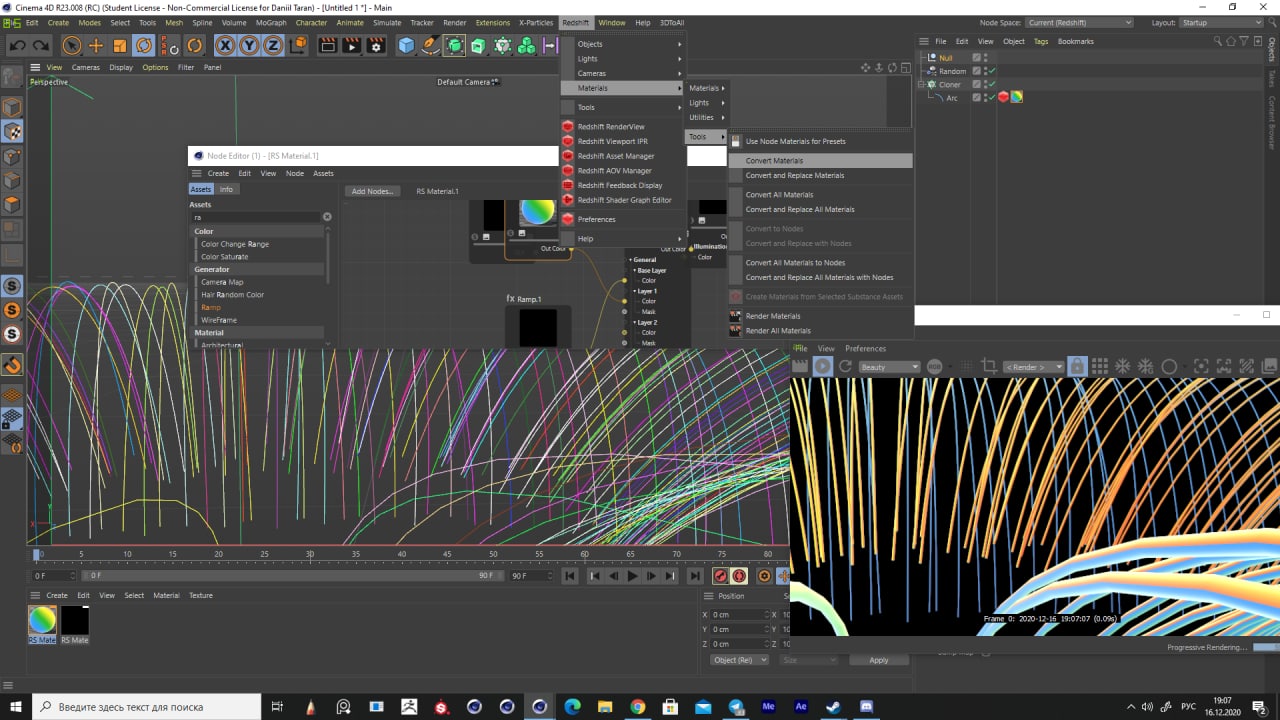This screenshot has height=720, width=1280.
Task: Disable the Cloner object green checkmark
Action: [990, 84]
